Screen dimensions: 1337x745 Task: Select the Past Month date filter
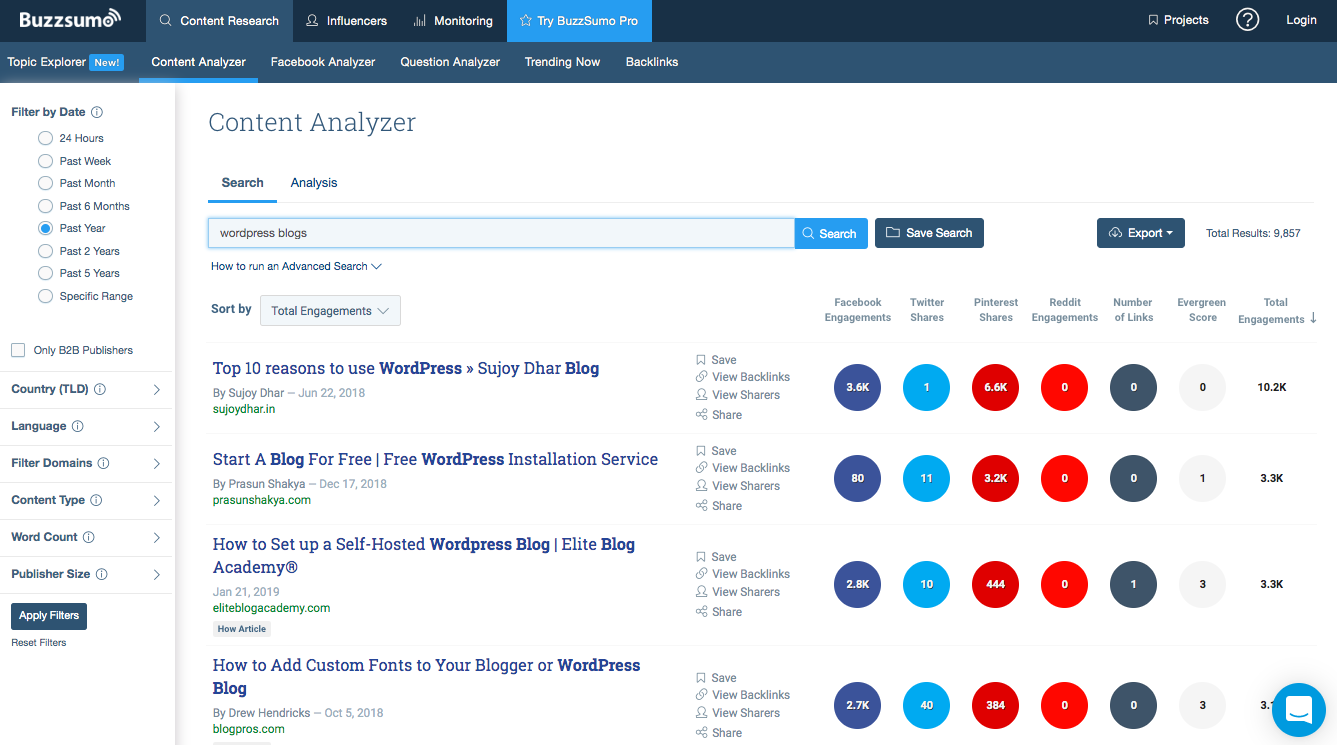click(44, 183)
